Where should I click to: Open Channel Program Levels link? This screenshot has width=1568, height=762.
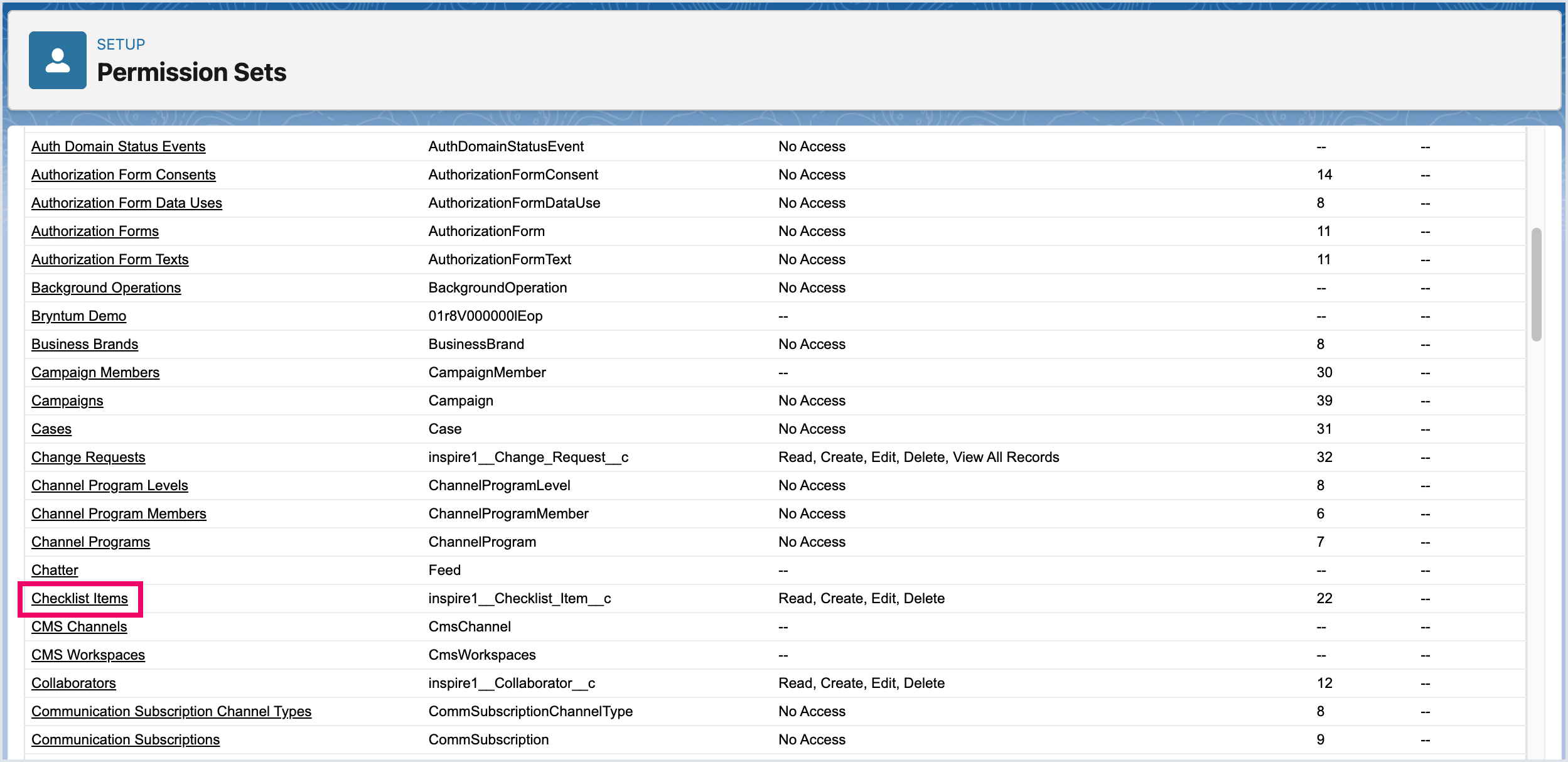click(109, 485)
